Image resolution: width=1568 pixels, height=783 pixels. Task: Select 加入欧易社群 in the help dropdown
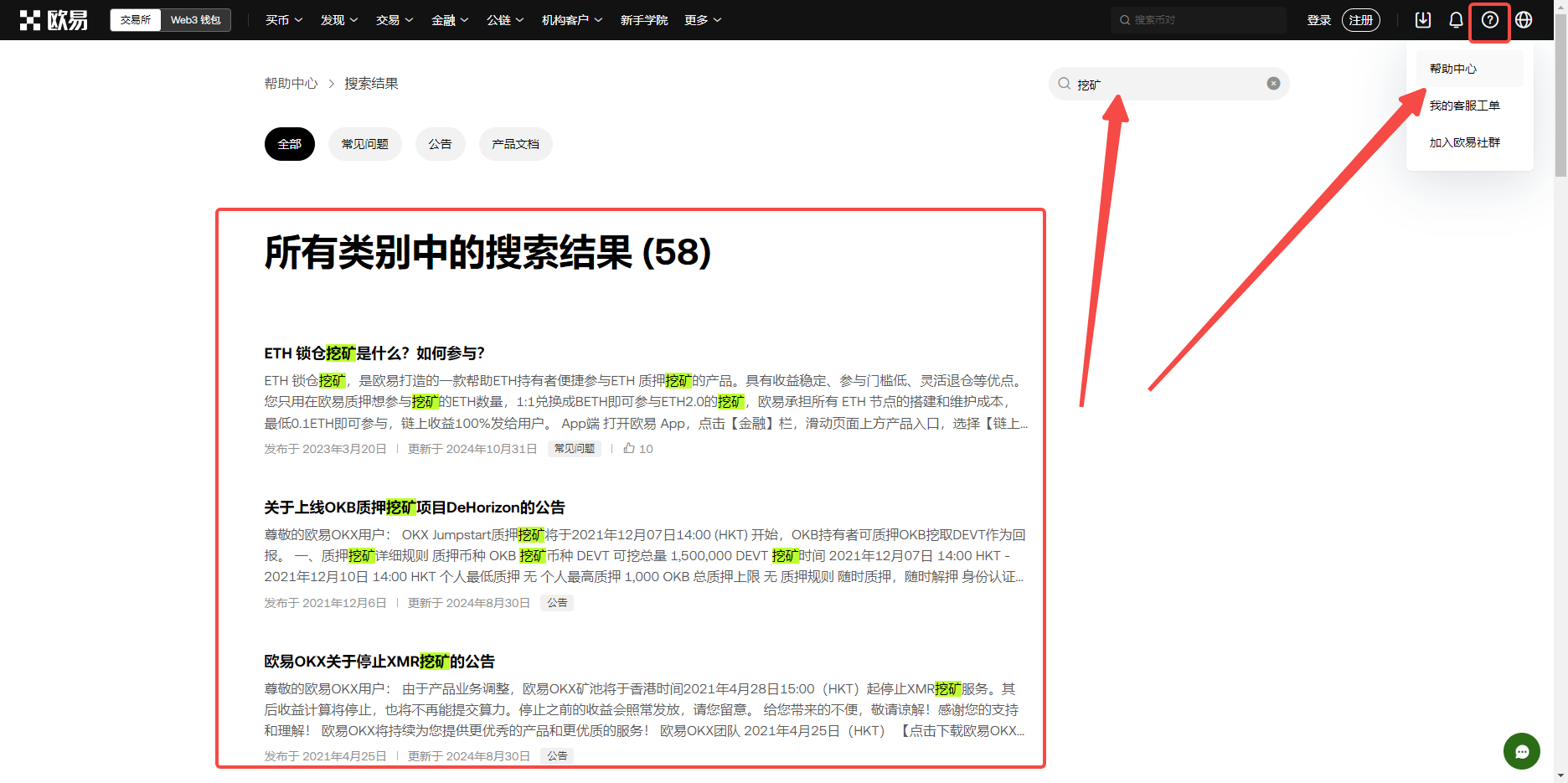[x=1470, y=142]
